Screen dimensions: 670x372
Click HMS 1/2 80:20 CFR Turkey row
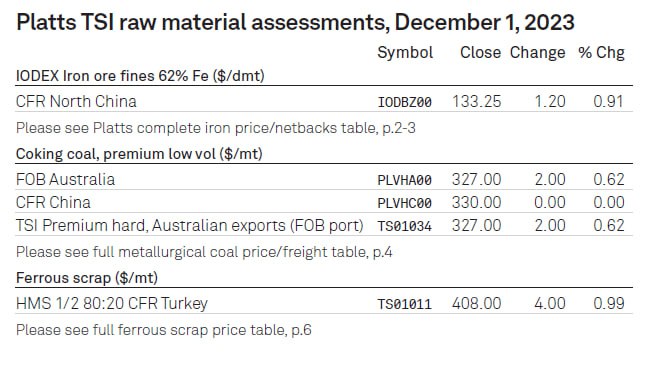324,303
